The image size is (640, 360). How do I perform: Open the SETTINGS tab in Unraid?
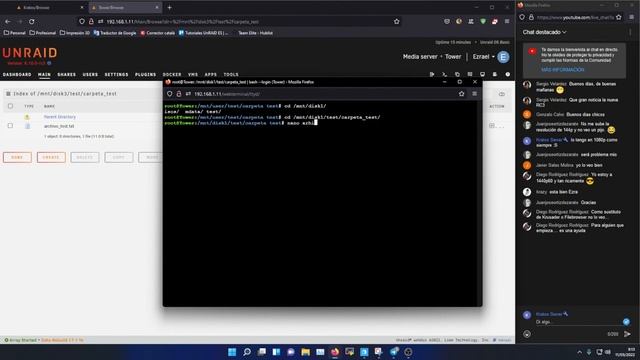(116, 75)
